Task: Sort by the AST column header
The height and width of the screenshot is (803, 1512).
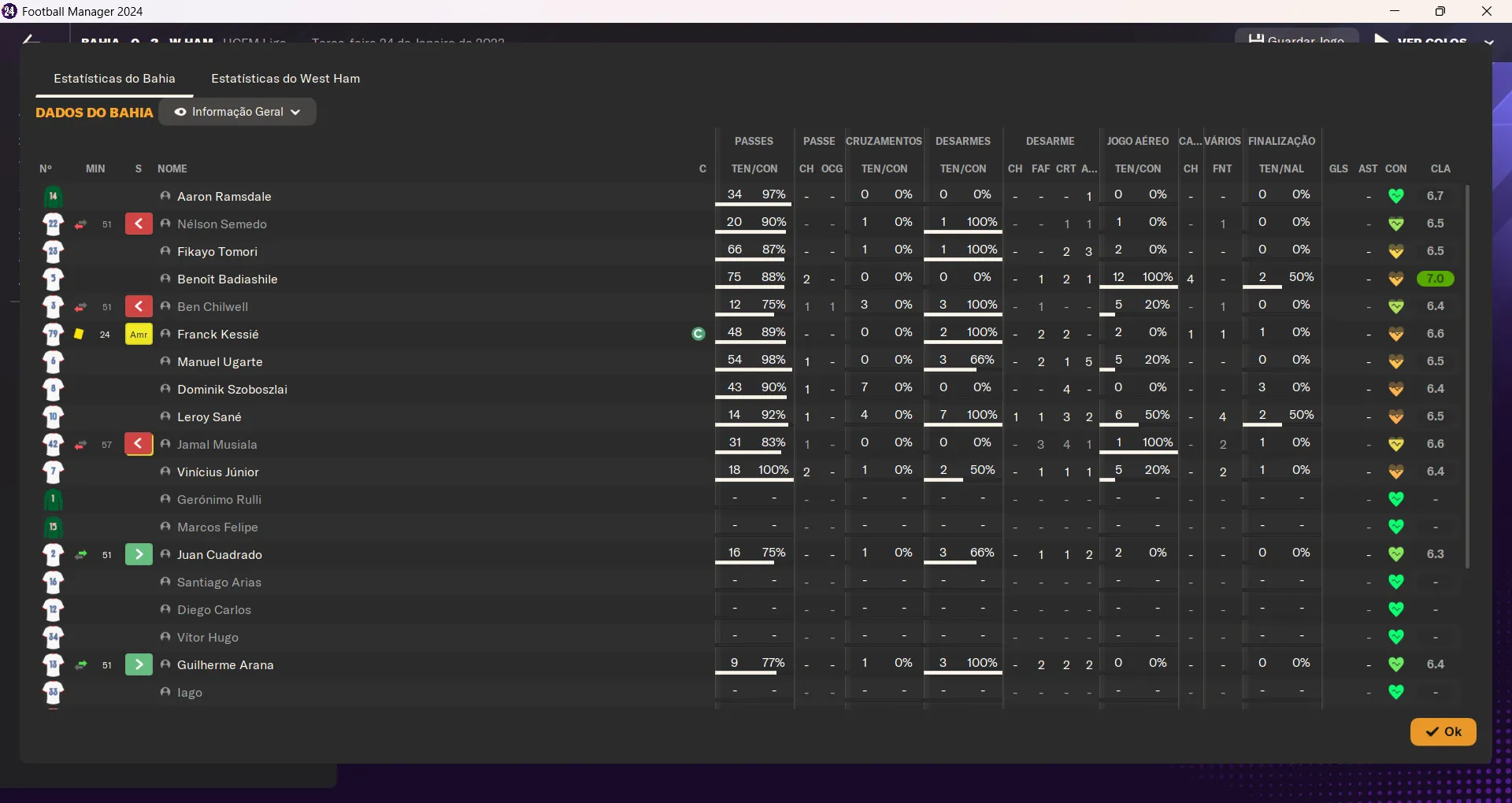Action: click(x=1368, y=168)
